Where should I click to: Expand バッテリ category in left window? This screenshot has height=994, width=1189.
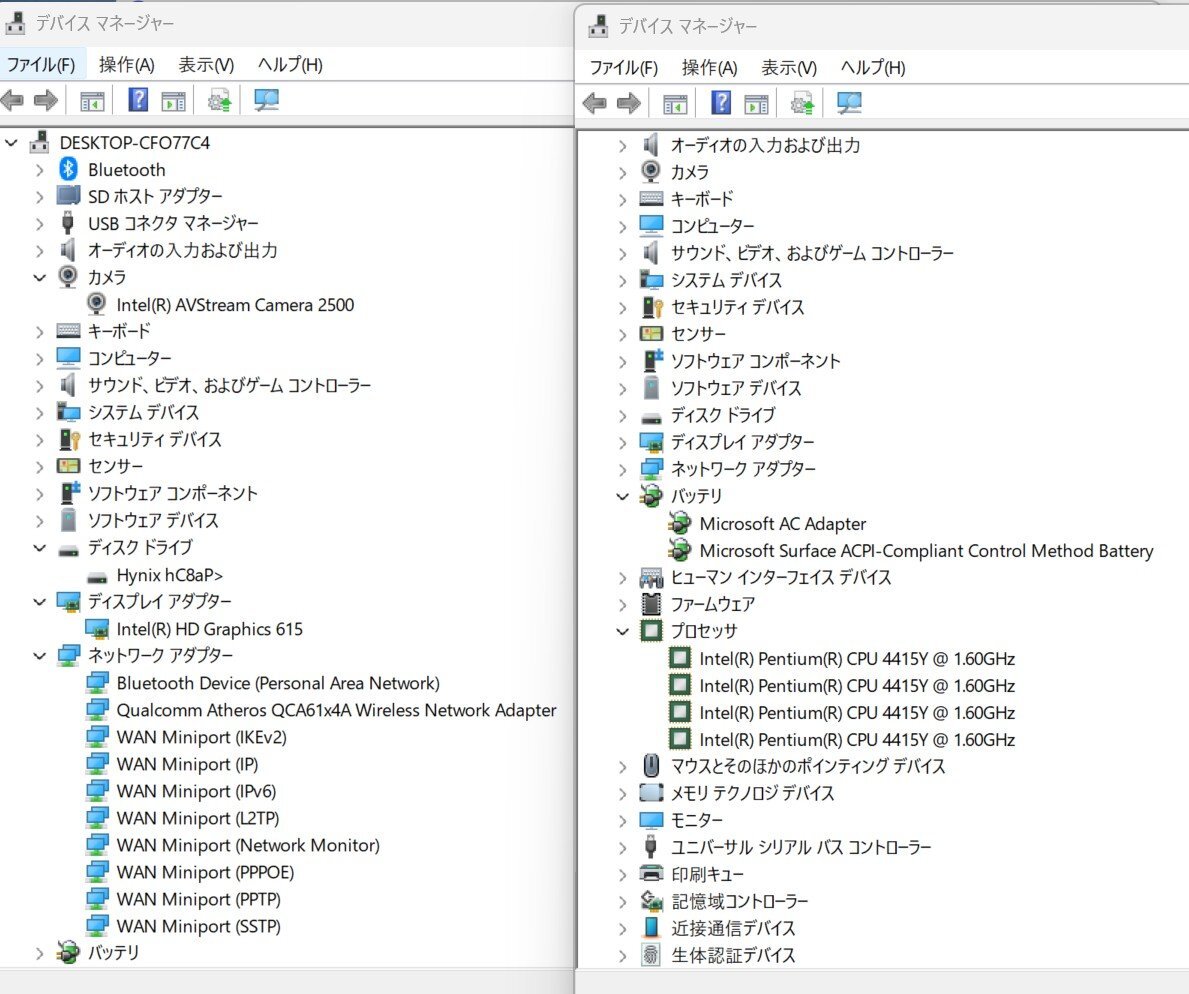39,953
